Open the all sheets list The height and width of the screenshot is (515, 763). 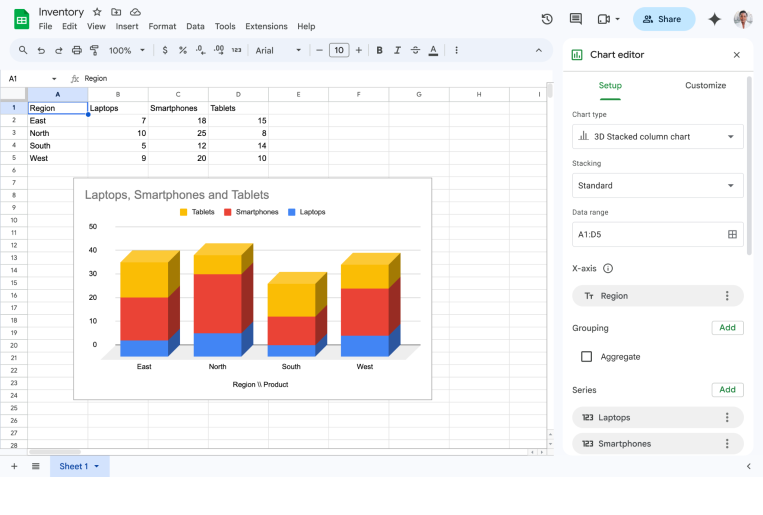36,466
